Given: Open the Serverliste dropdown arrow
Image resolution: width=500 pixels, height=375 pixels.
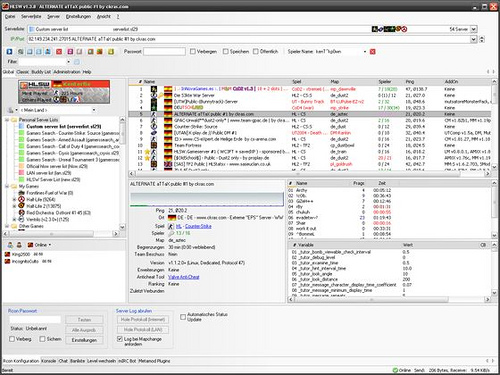Looking at the screenshot, I should [473, 29].
